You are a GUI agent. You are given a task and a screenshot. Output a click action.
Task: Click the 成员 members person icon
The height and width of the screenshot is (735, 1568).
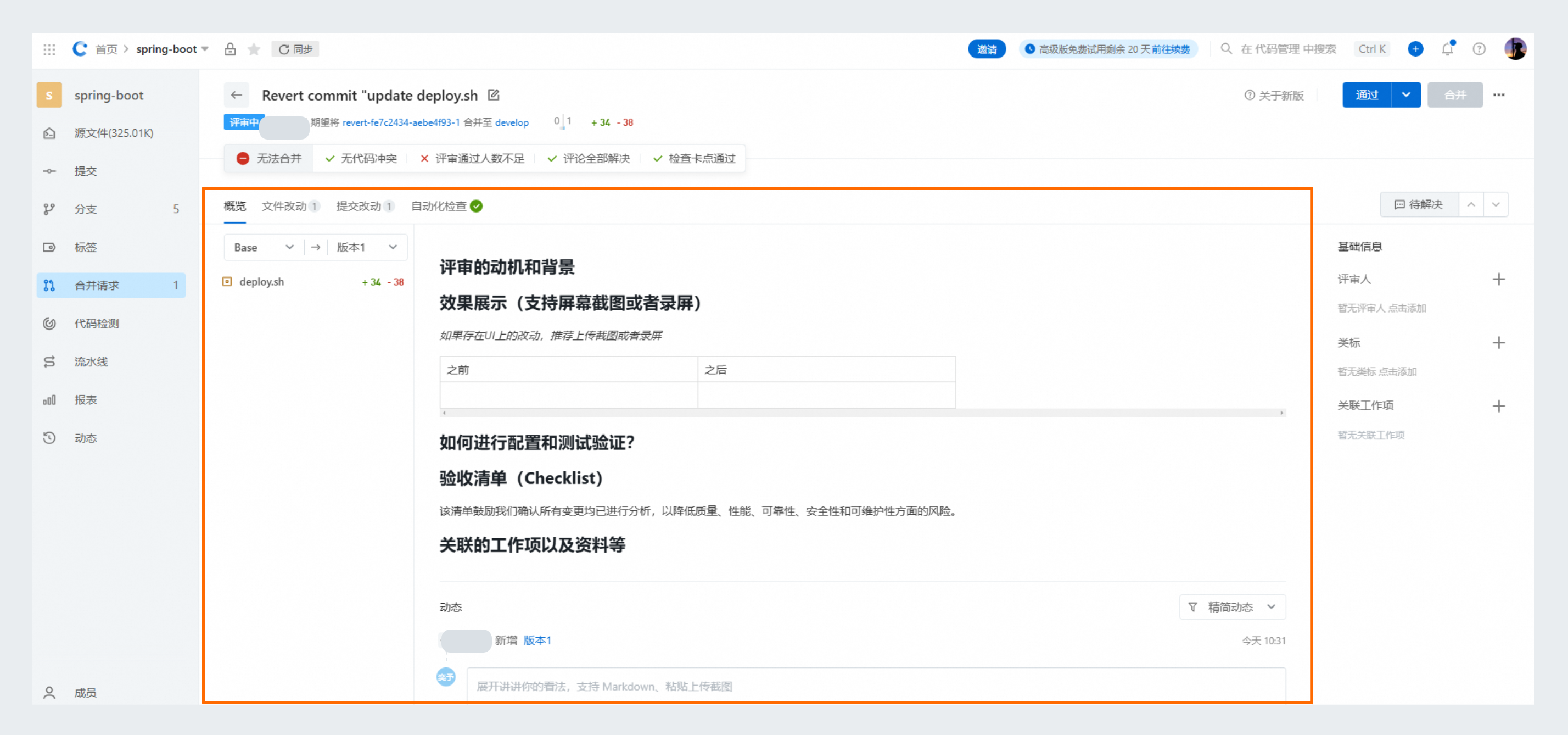coord(49,692)
